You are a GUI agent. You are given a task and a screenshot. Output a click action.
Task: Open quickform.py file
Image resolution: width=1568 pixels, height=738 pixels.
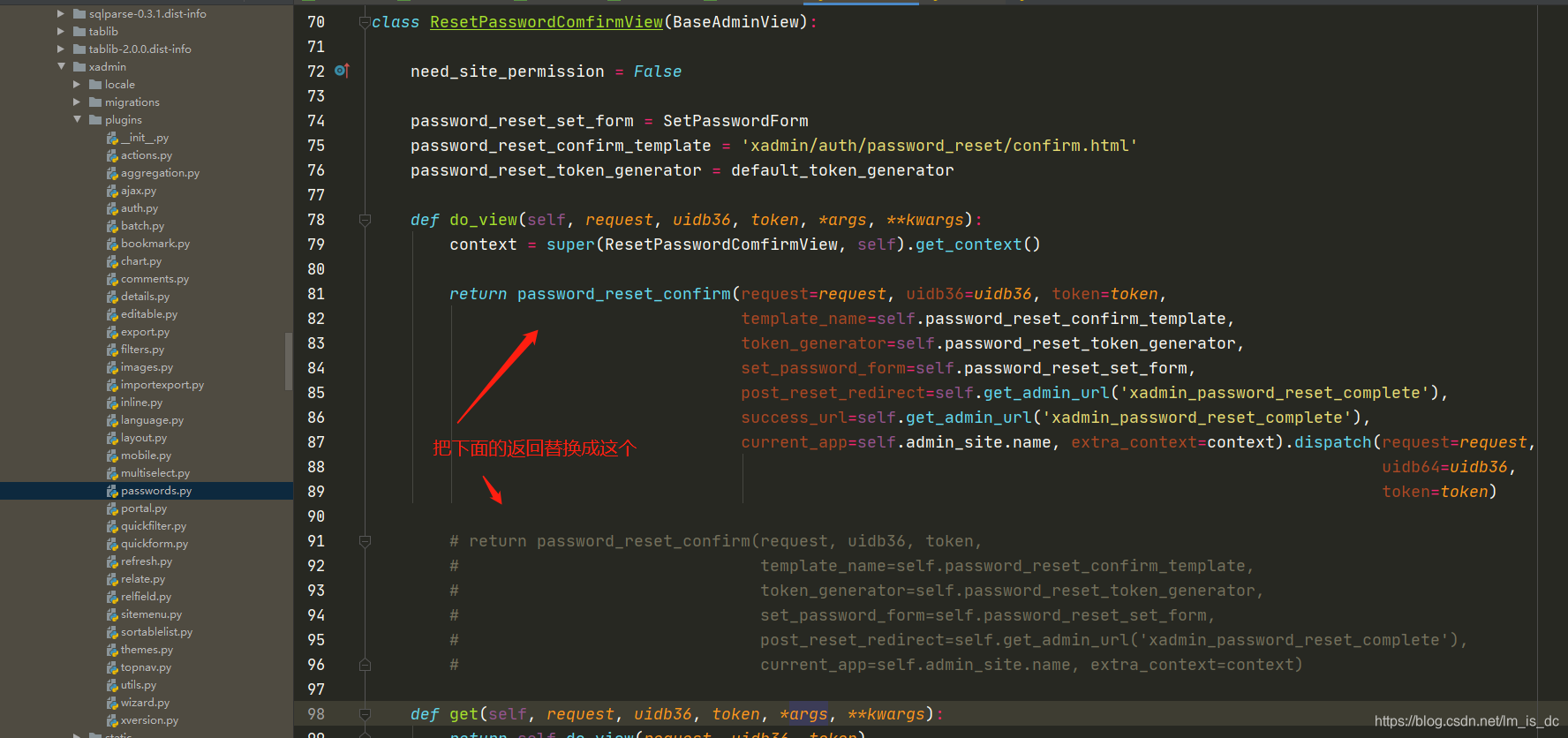155,544
